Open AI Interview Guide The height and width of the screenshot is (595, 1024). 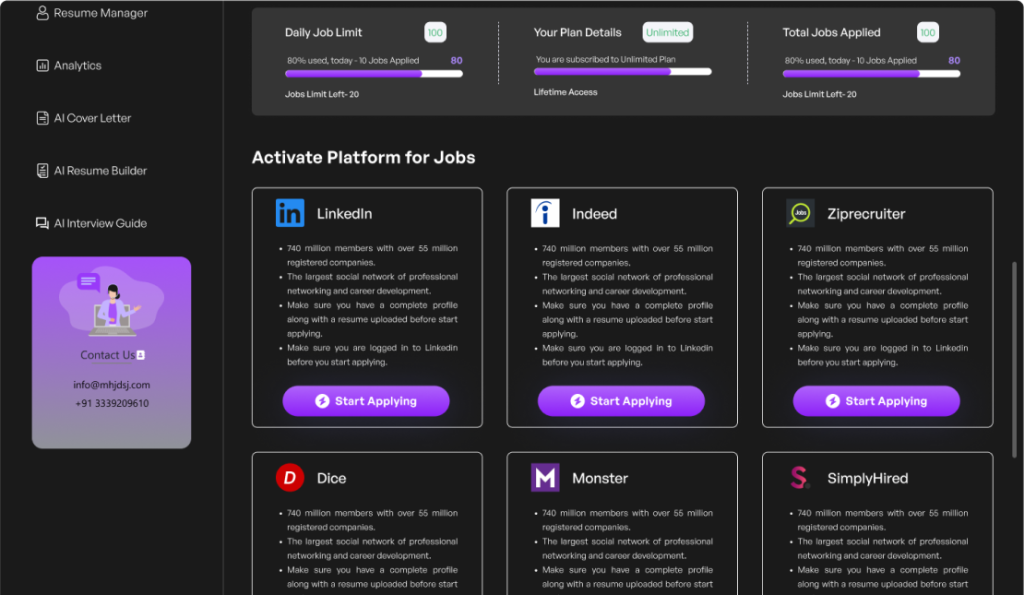click(91, 223)
